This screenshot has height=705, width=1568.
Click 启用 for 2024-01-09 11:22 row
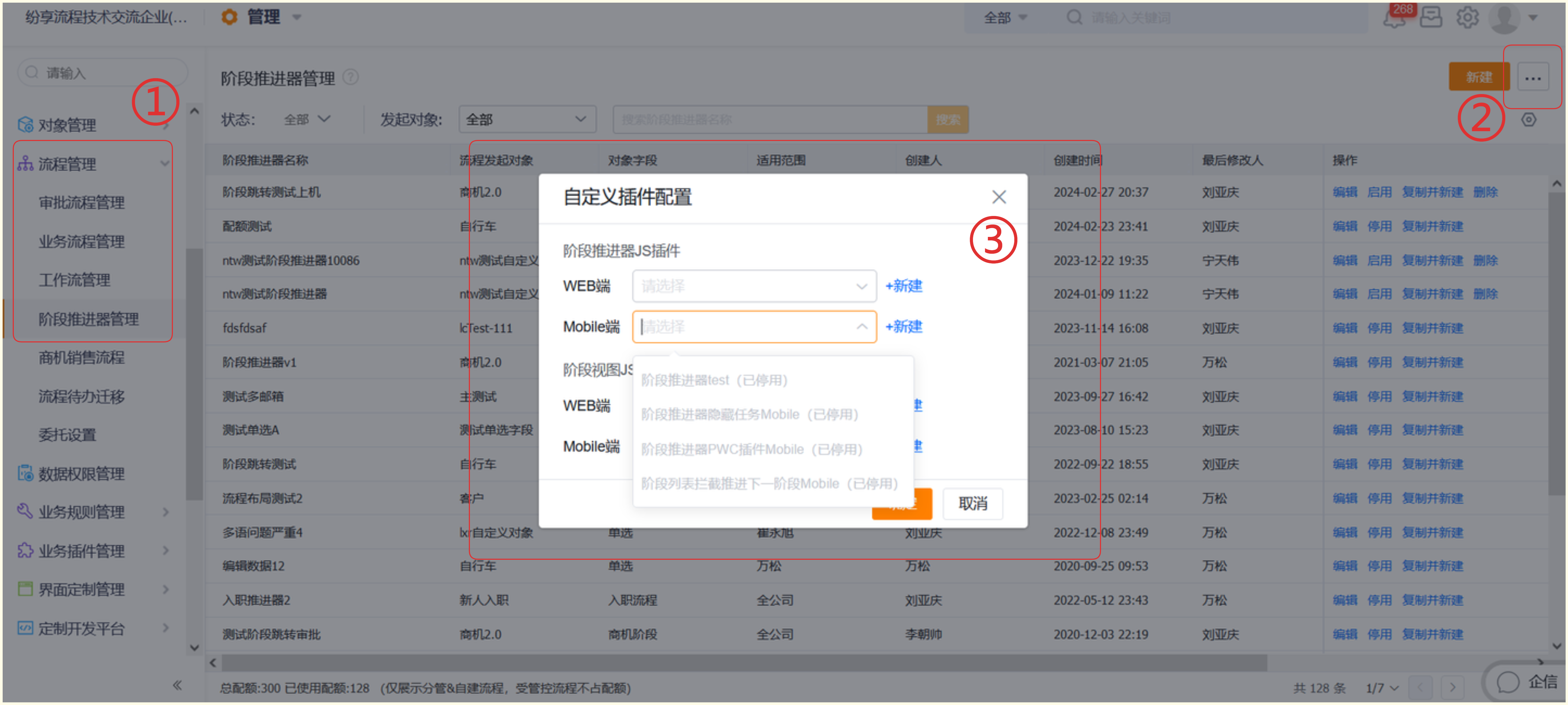coord(1379,294)
